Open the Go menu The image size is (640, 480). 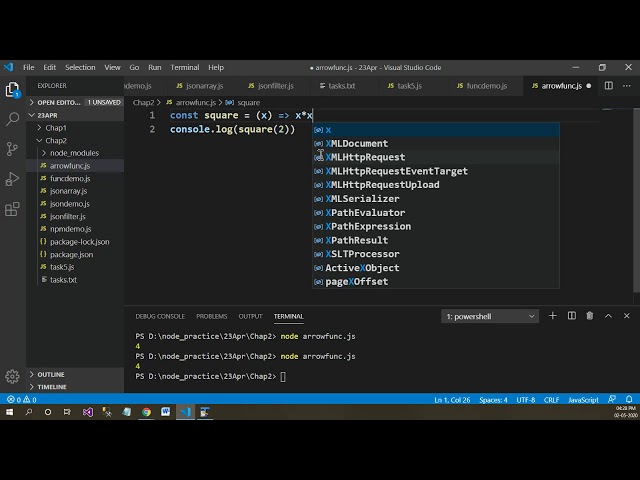pos(134,67)
